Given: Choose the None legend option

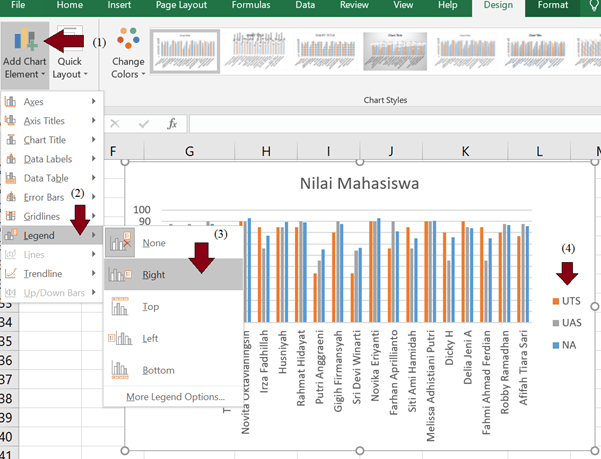Looking at the screenshot, I should (x=154, y=243).
